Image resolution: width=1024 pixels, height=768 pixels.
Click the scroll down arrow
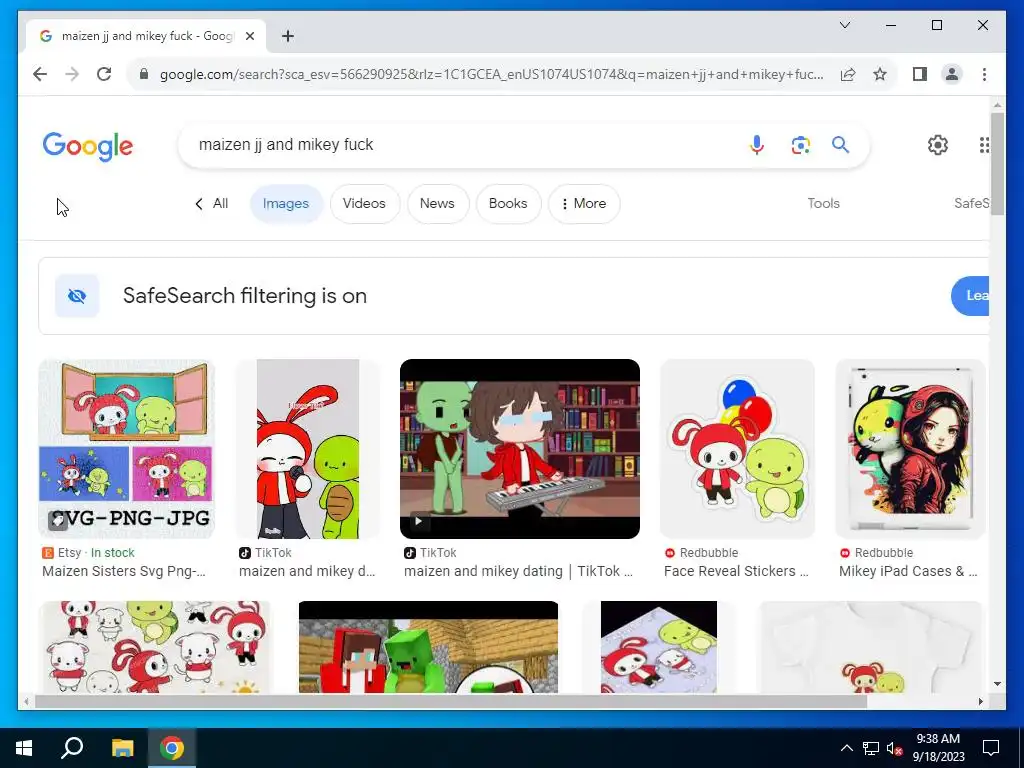point(997,684)
